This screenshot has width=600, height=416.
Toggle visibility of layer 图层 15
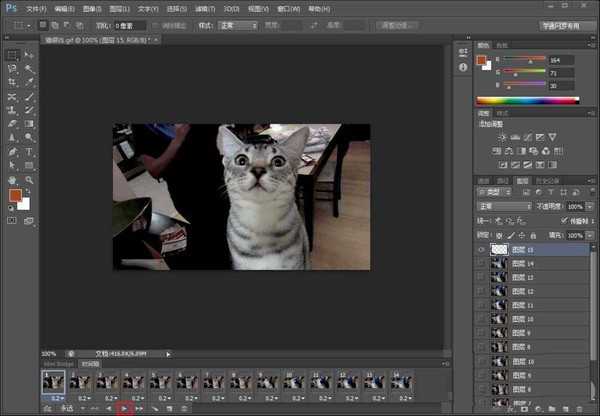(482, 250)
